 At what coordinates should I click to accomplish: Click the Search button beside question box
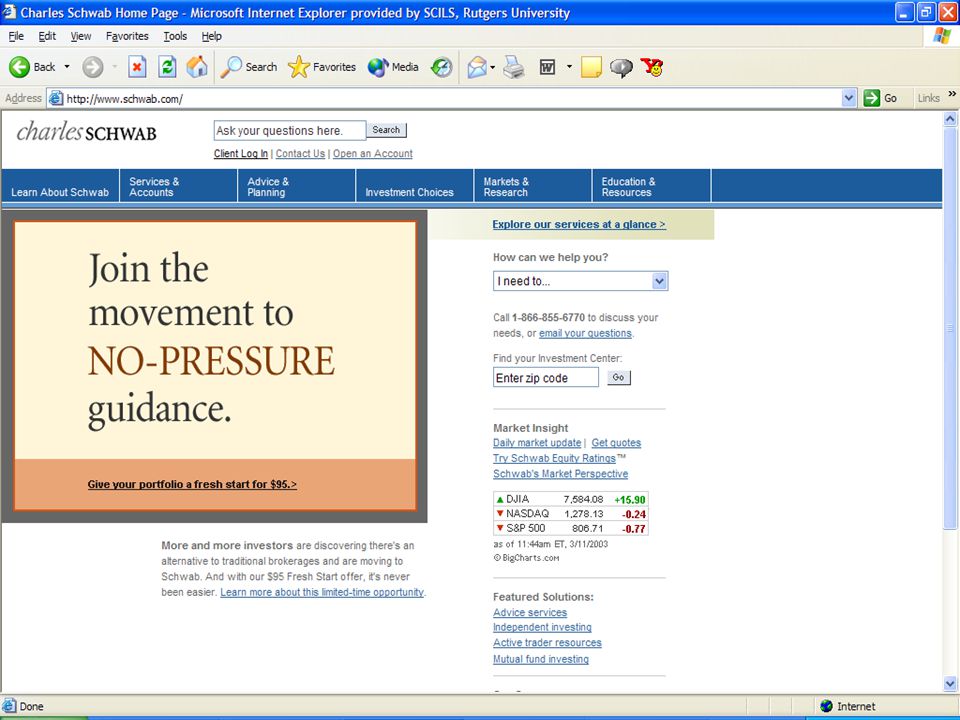pyautogui.click(x=386, y=130)
